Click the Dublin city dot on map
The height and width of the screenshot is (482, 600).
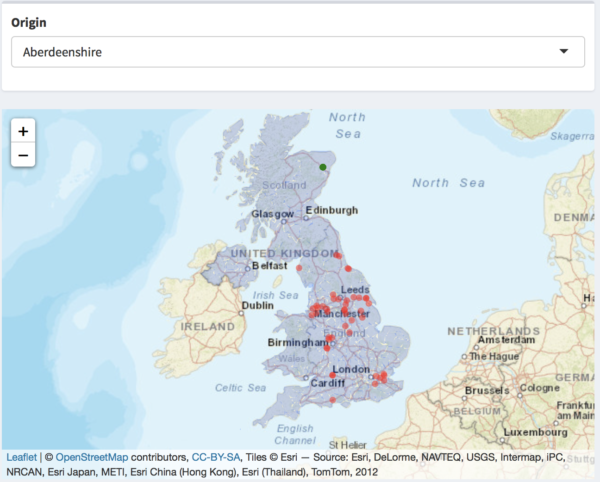pos(240,311)
